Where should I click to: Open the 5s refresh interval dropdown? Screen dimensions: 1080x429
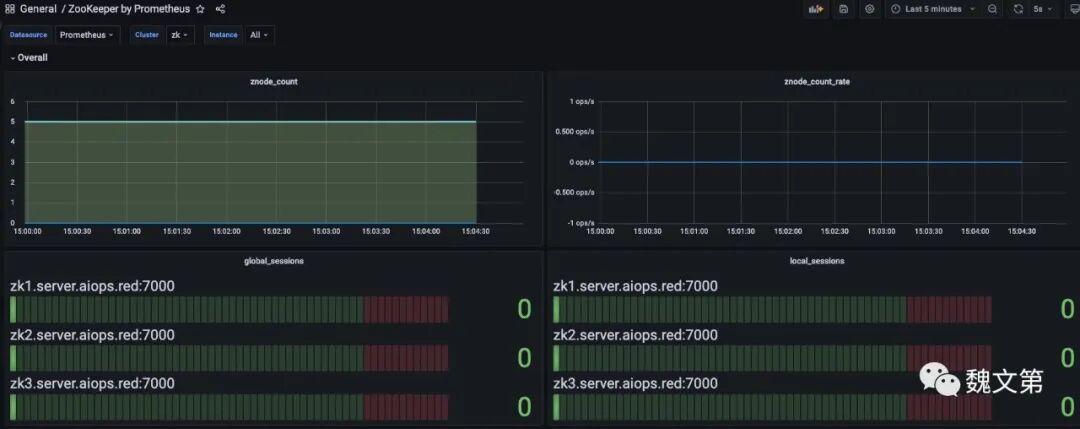click(x=1043, y=9)
